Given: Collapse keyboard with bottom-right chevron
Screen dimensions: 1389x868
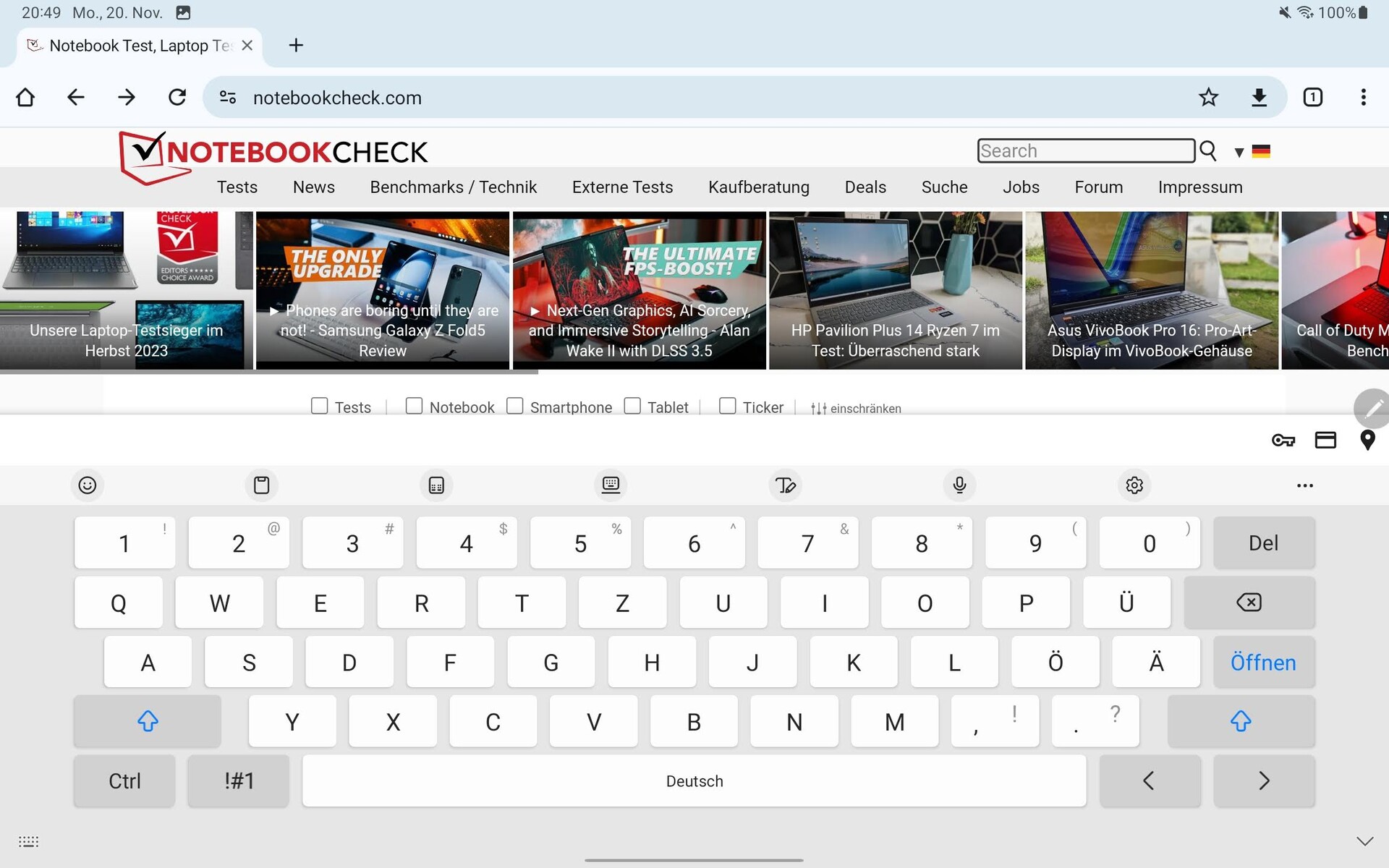Looking at the screenshot, I should 1364,841.
